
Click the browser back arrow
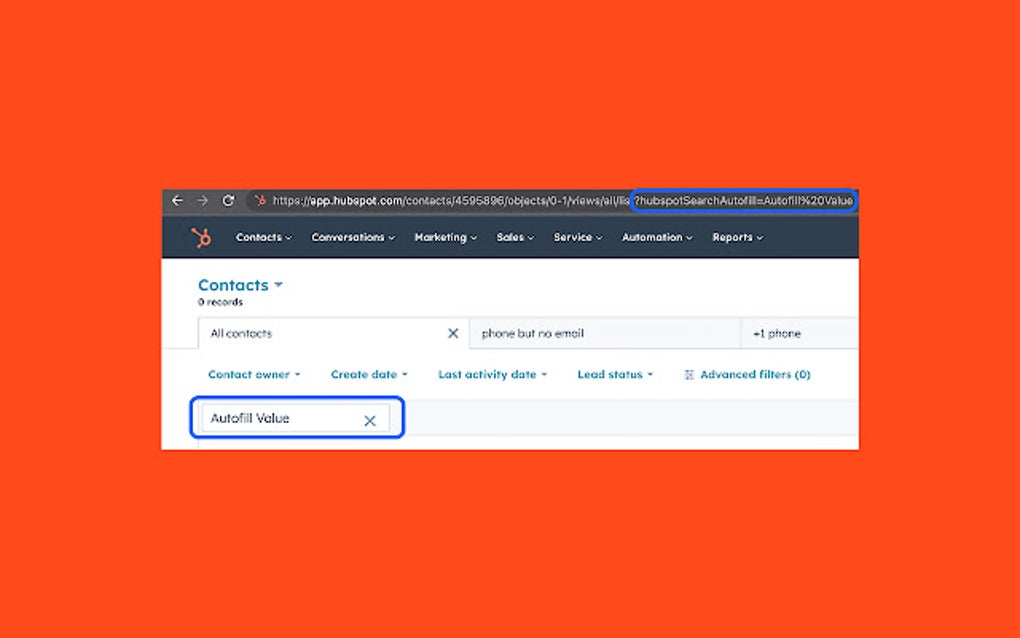(178, 200)
